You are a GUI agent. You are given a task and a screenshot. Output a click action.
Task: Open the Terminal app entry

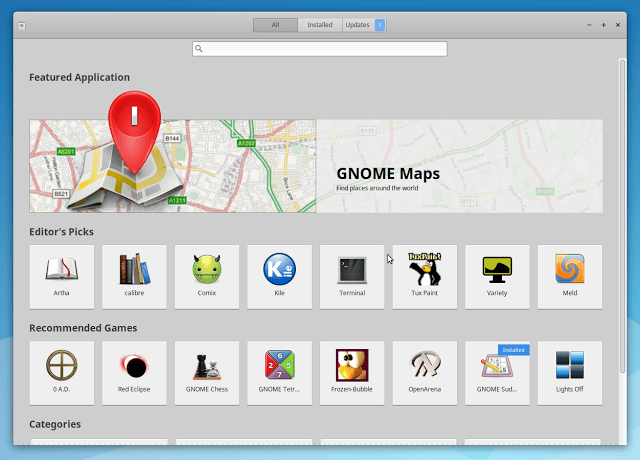click(352, 276)
